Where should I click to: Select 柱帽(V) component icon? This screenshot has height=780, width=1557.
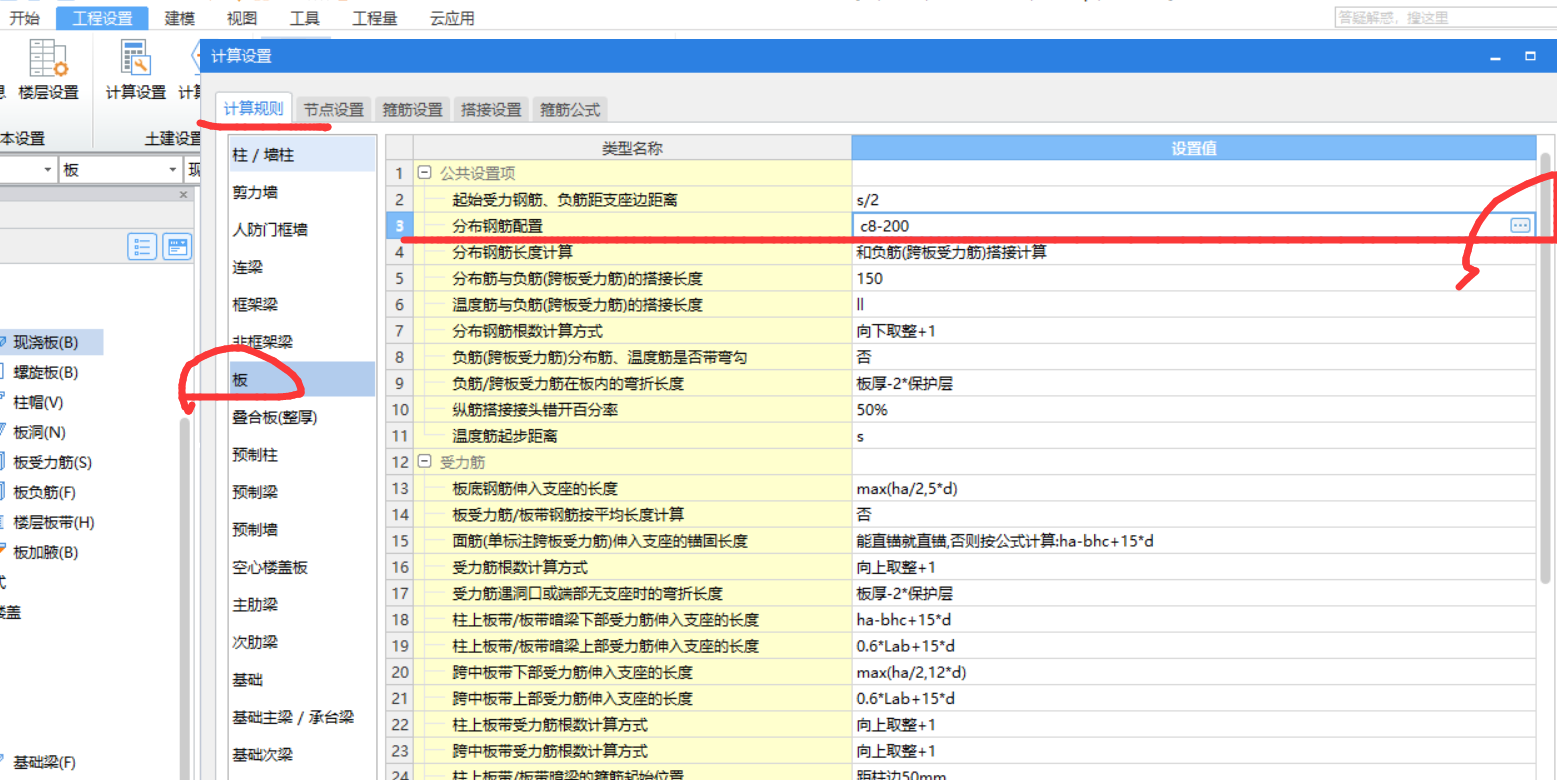click(3, 402)
